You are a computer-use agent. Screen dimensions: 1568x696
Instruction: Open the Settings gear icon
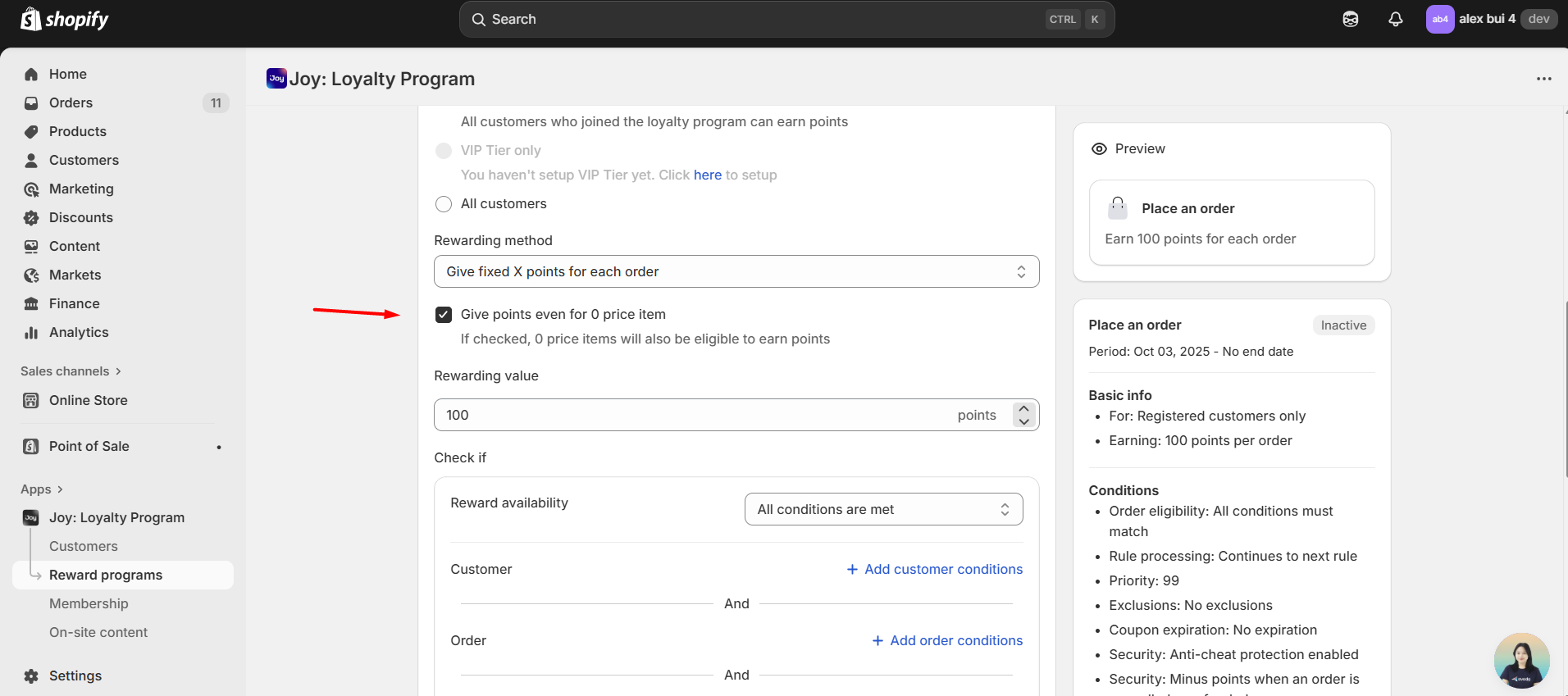(x=31, y=676)
